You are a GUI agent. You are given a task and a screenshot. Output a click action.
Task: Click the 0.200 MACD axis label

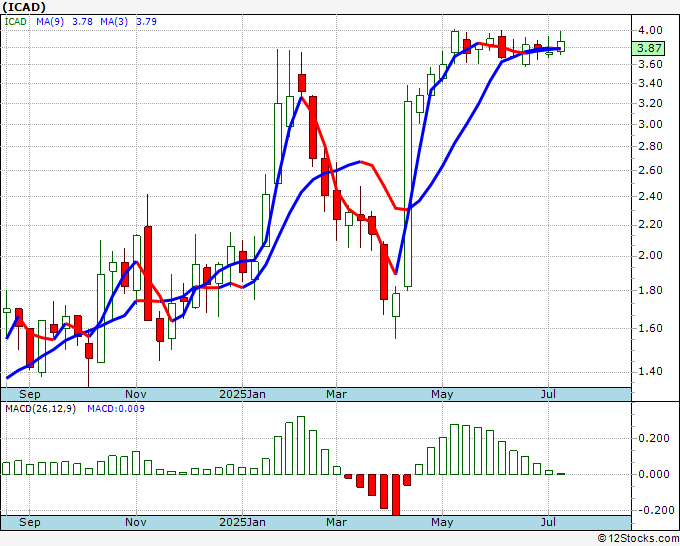(x=654, y=438)
